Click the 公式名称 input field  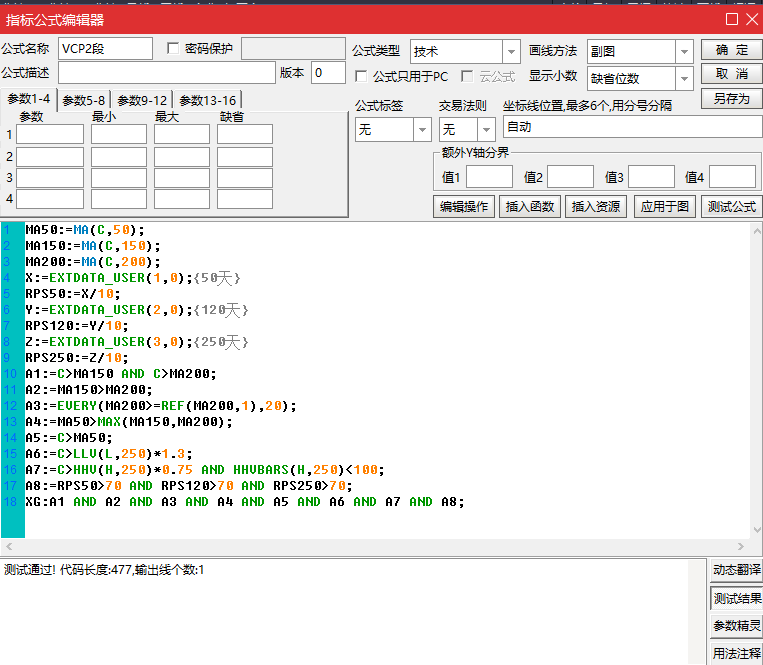[105, 49]
